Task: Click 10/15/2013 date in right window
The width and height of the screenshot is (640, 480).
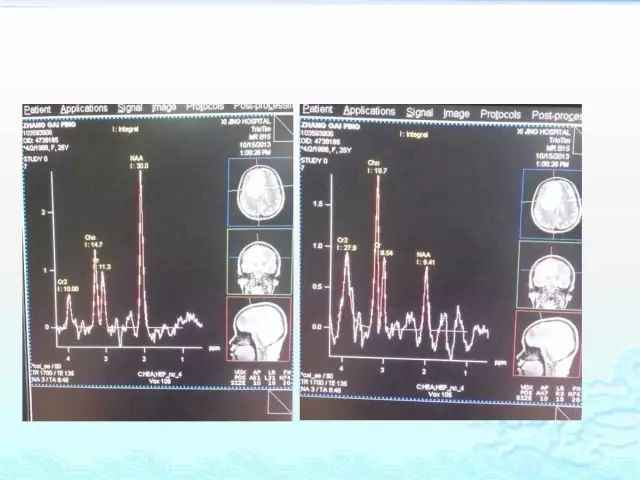Action: (x=552, y=156)
